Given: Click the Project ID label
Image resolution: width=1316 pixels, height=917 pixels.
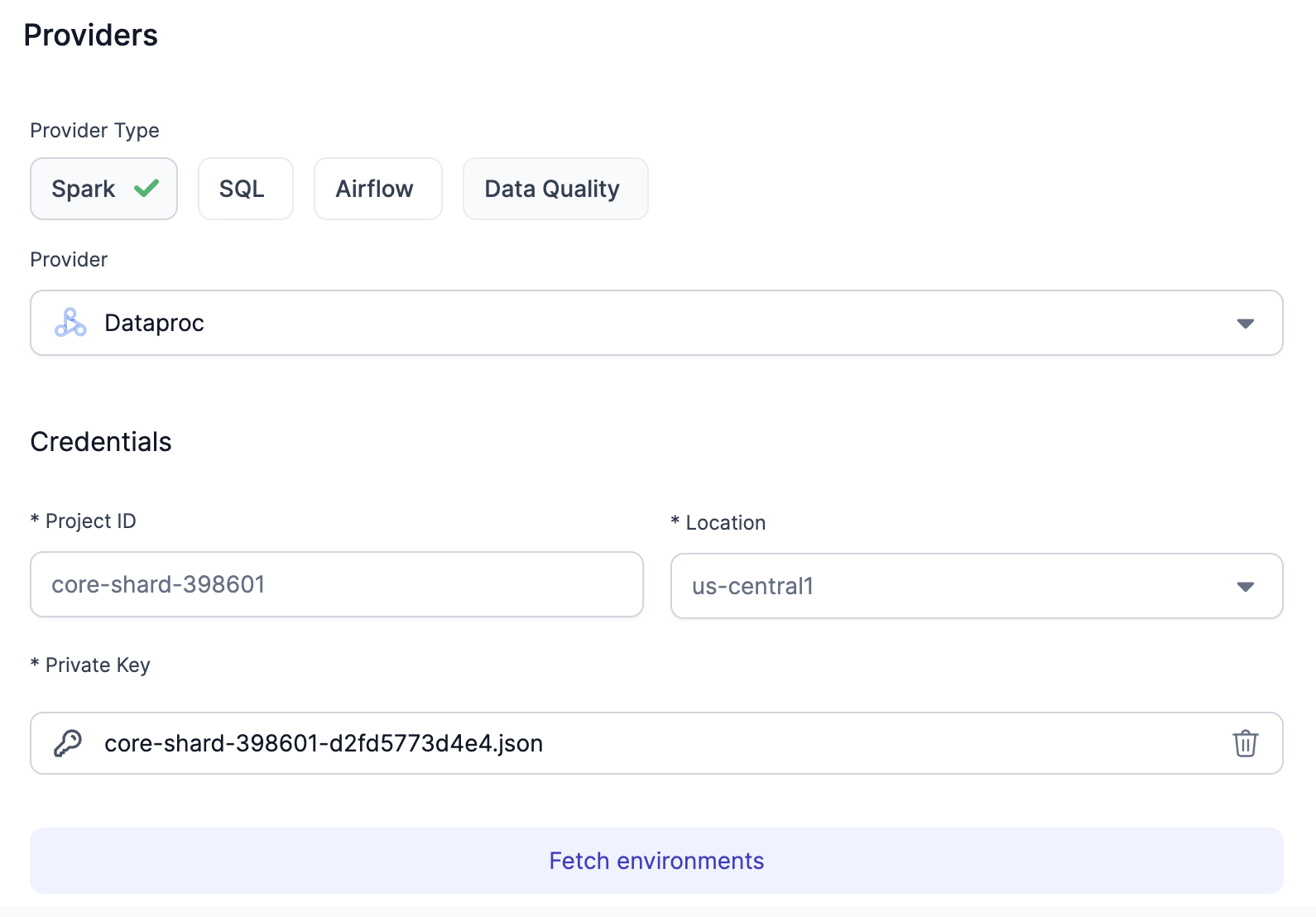Looking at the screenshot, I should click(x=84, y=521).
